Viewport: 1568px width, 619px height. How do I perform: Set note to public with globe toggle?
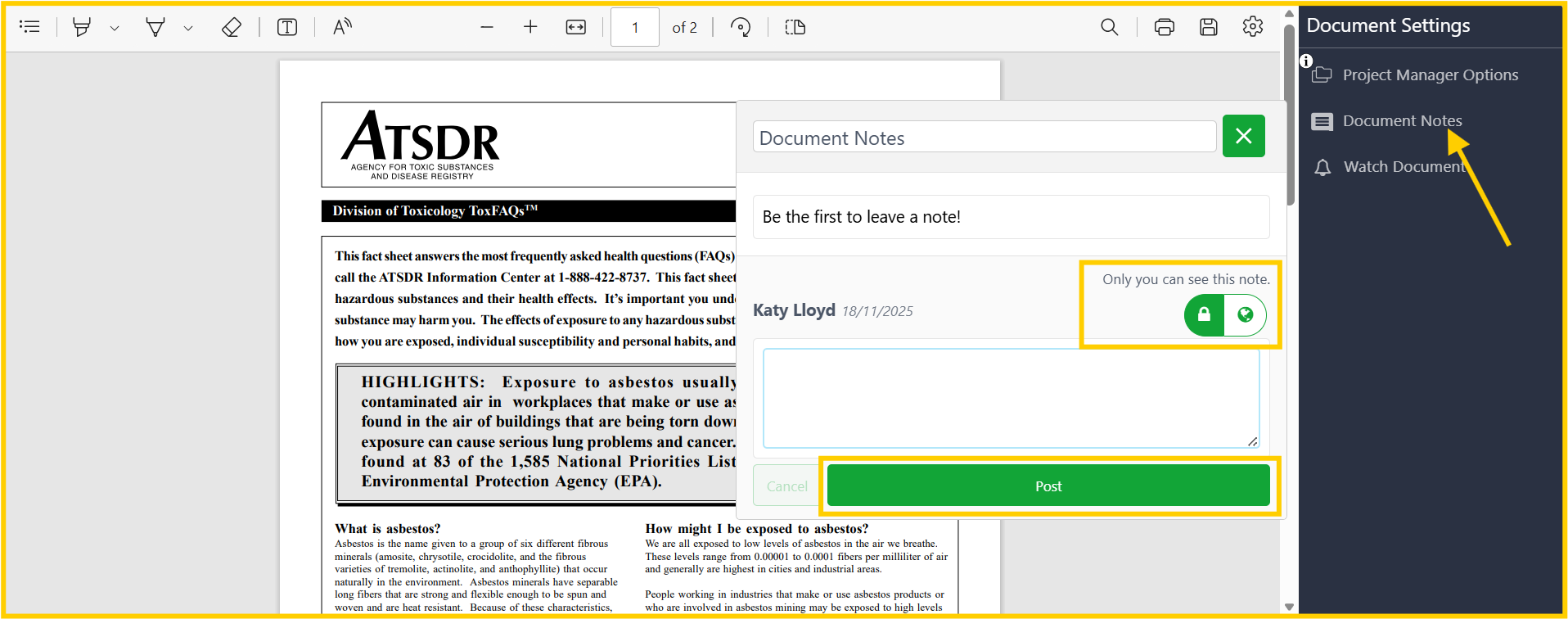(1245, 315)
